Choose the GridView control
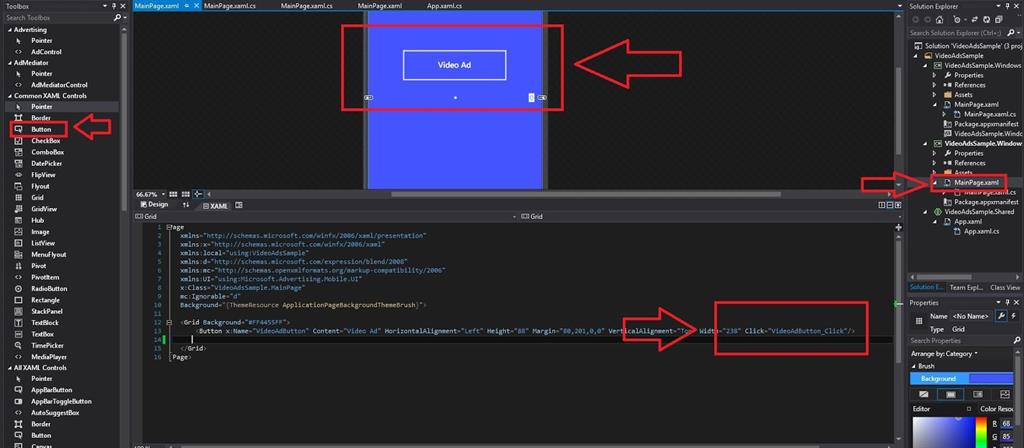1024x448 pixels. [44, 209]
